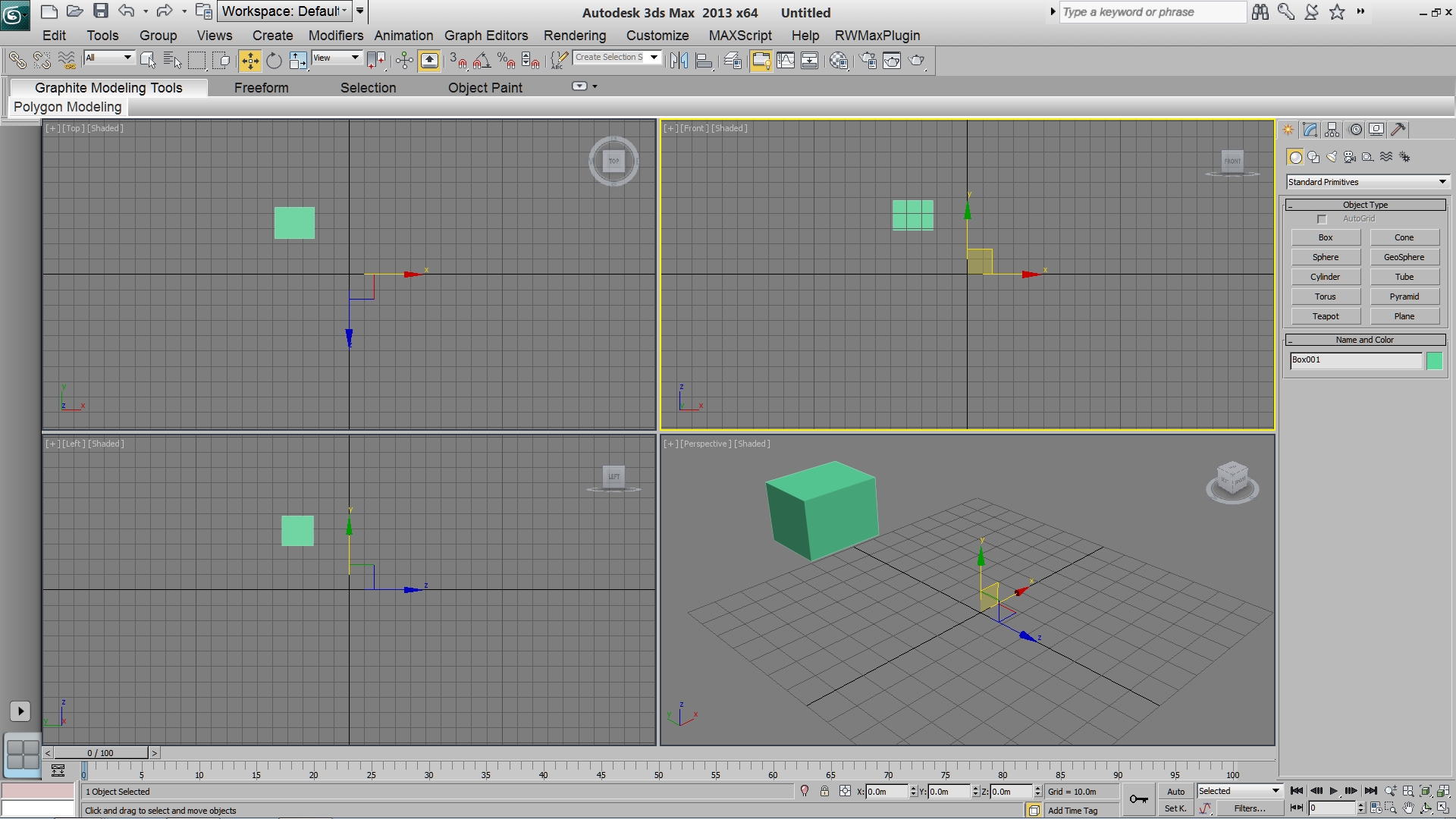Image resolution: width=1456 pixels, height=819 pixels.
Task: Select the Link tool icon
Action: [x=17, y=61]
